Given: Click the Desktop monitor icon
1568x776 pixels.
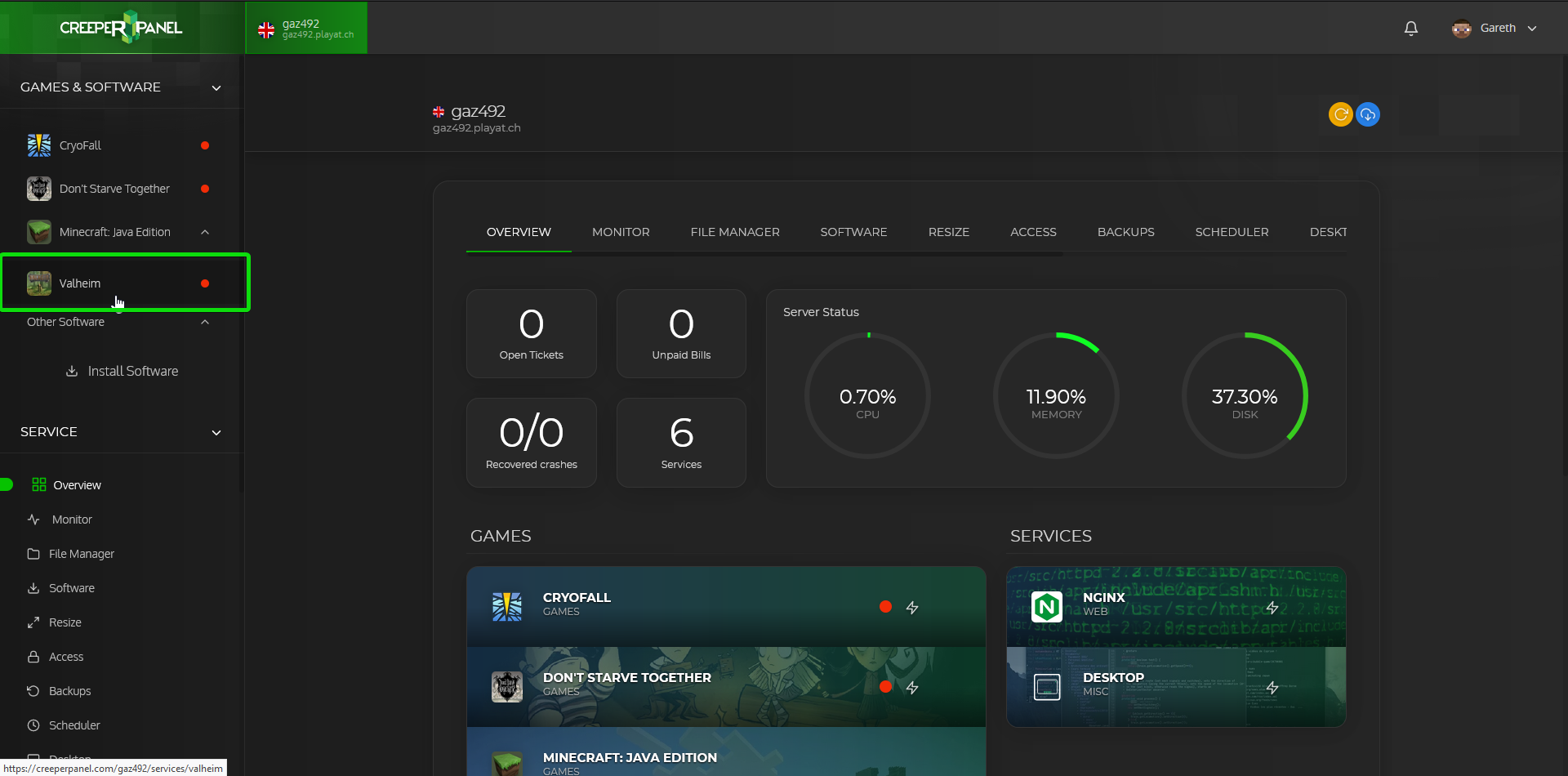Looking at the screenshot, I should (1047, 687).
